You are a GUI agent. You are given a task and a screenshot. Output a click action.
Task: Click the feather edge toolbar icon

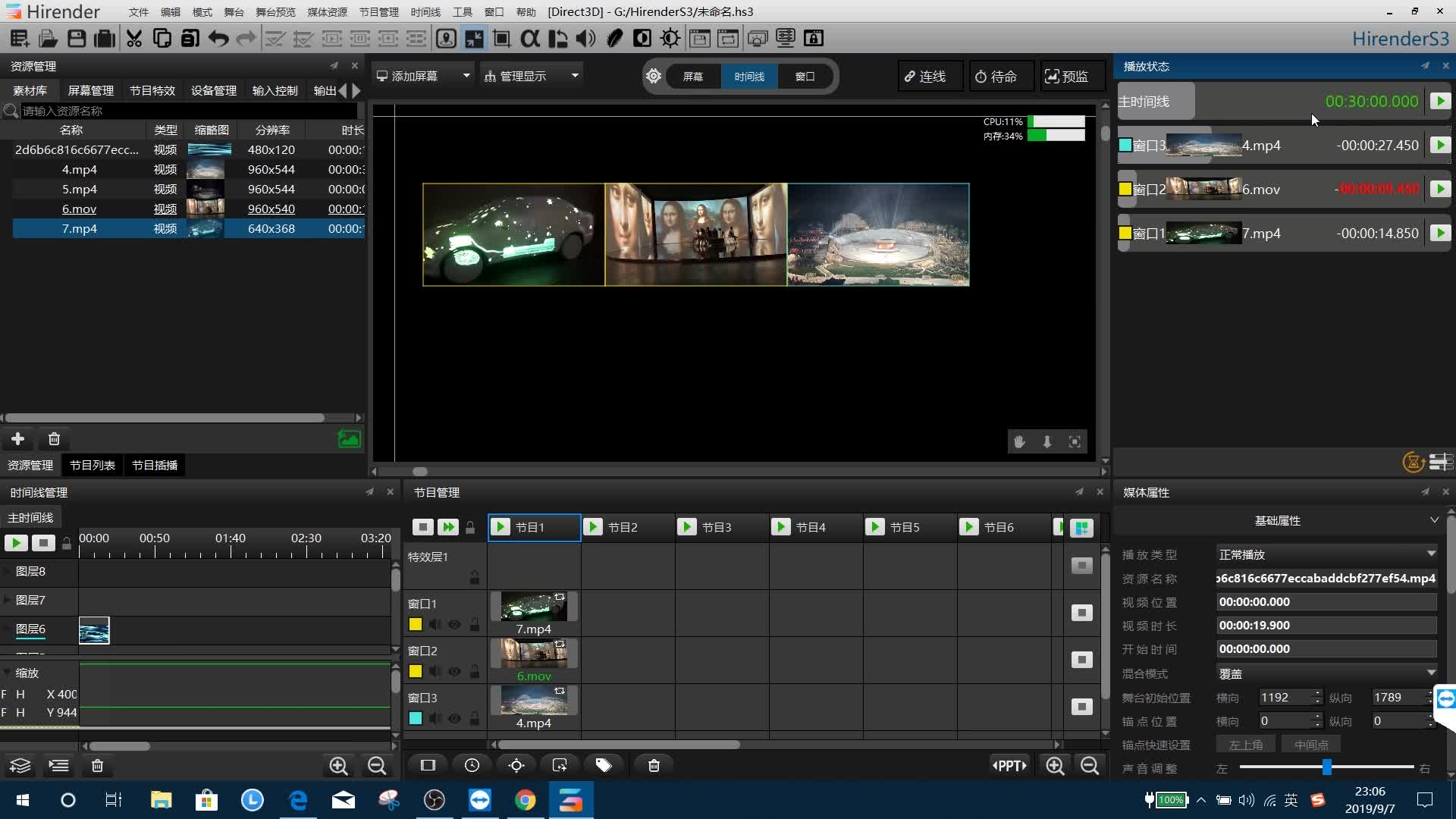pos(614,38)
